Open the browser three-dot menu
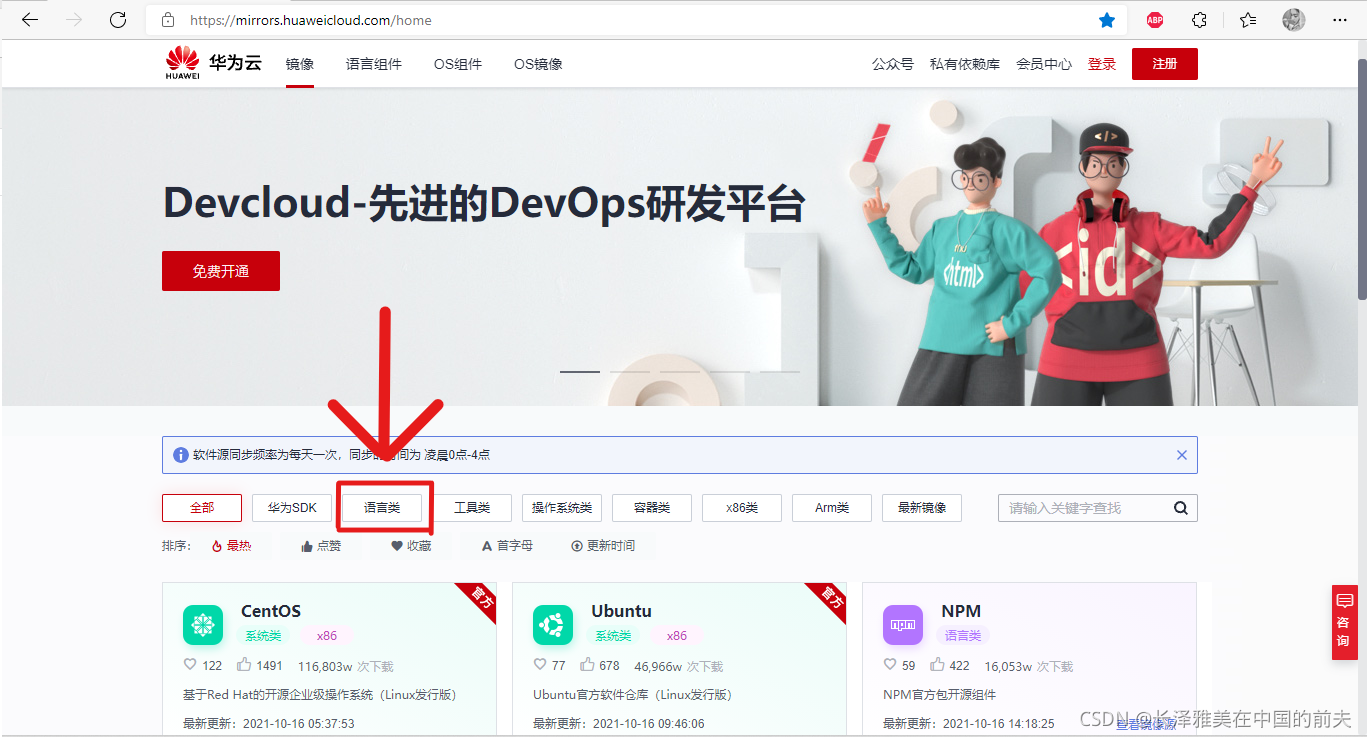Viewport: 1367px width, 737px height. click(1340, 20)
